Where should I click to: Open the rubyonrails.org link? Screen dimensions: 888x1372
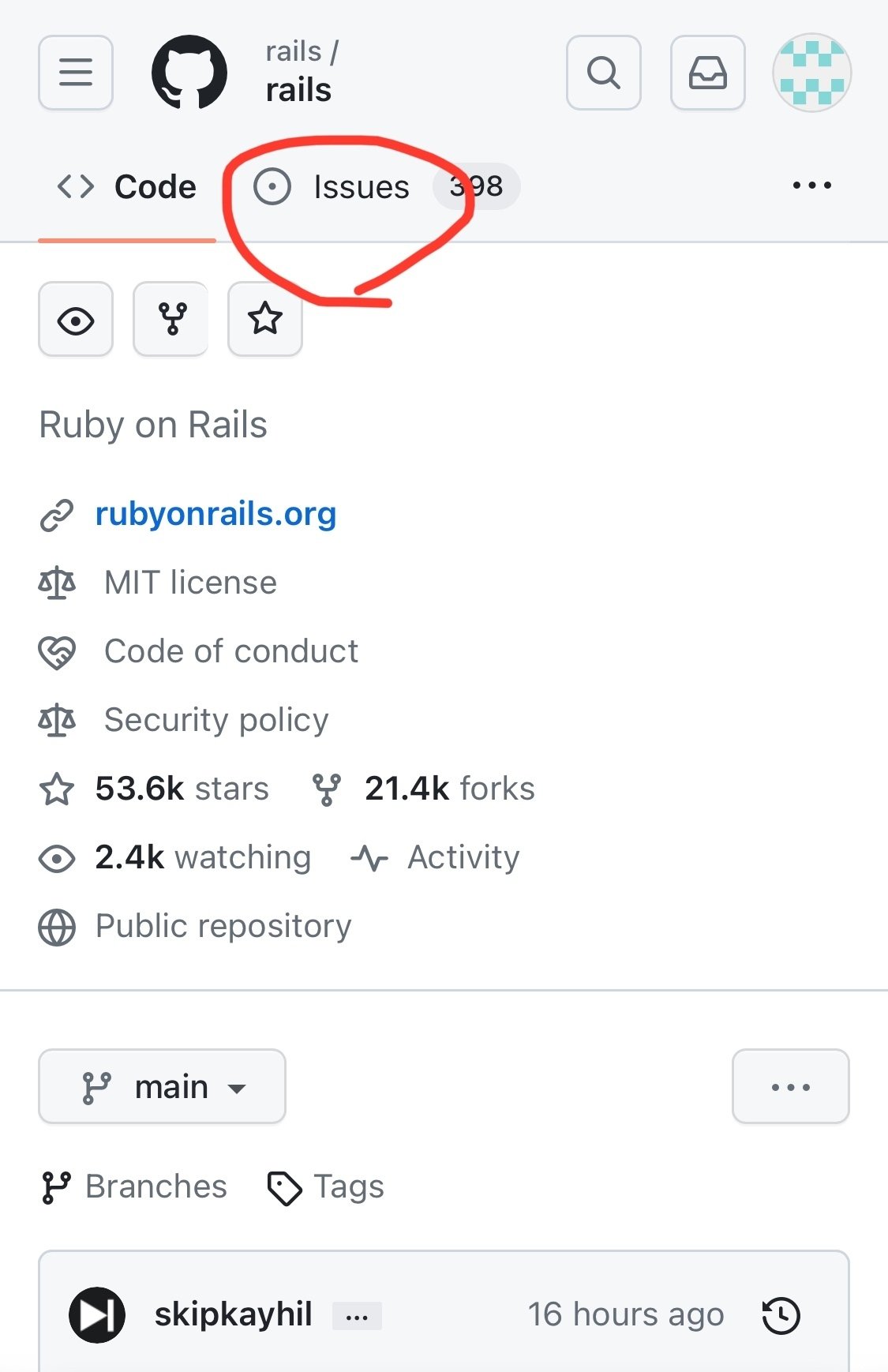pyautogui.click(x=215, y=515)
